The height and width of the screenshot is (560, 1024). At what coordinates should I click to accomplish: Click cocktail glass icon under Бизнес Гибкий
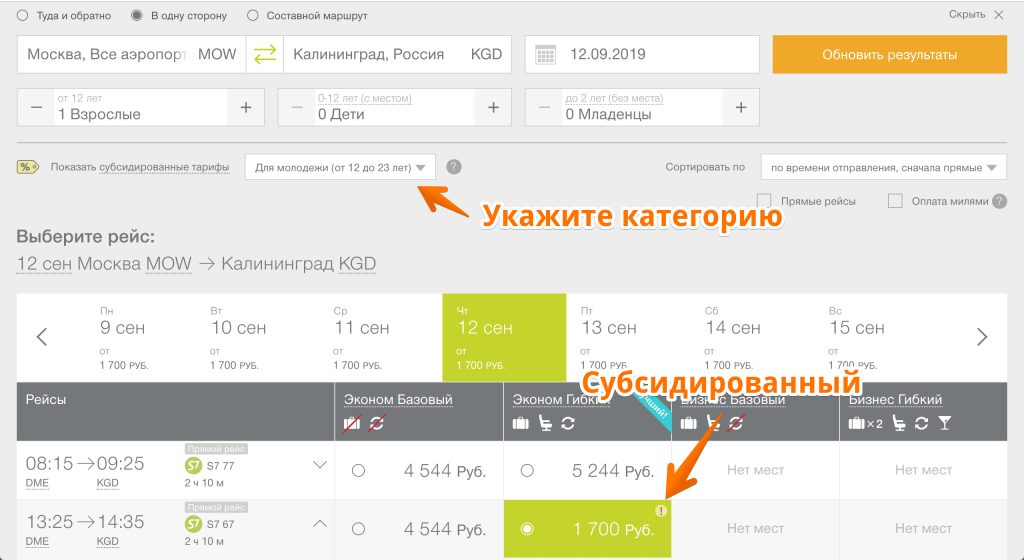pos(944,423)
